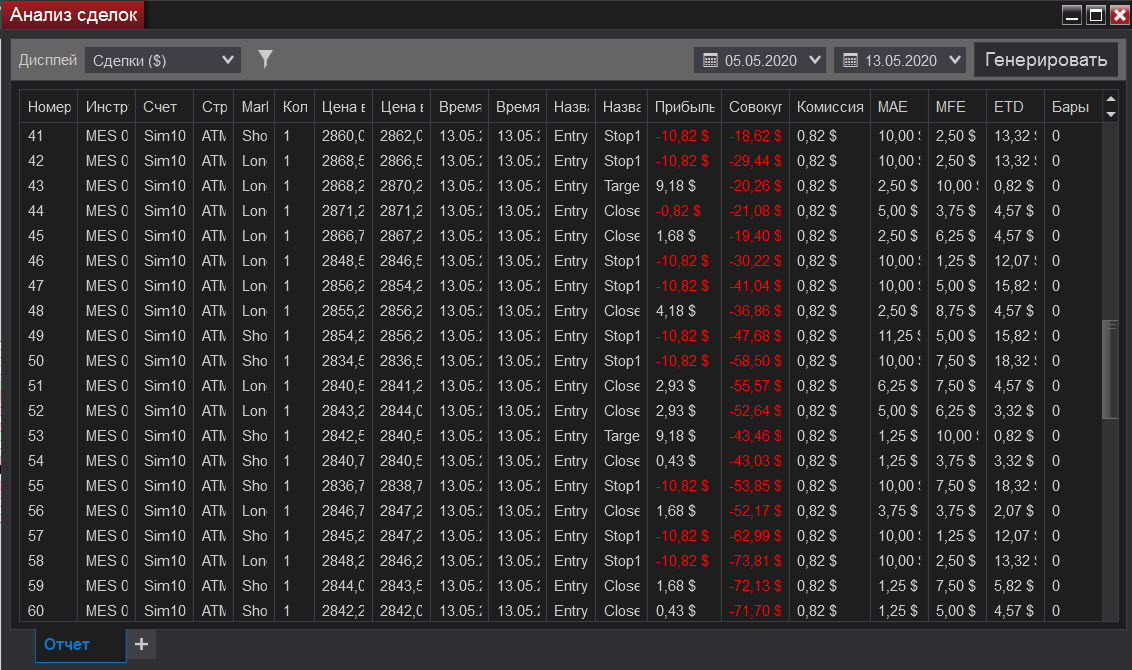Click ETD cell 15,82 $ in row 47
This screenshot has height=670, width=1132.
(x=1015, y=286)
